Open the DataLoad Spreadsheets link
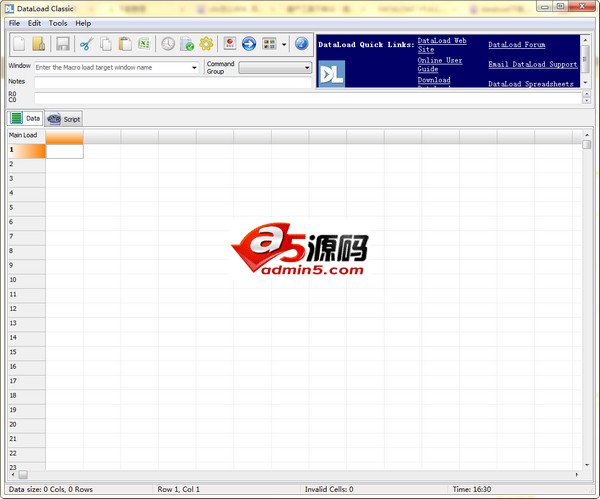Image resolution: width=600 pixels, height=499 pixels. (531, 84)
